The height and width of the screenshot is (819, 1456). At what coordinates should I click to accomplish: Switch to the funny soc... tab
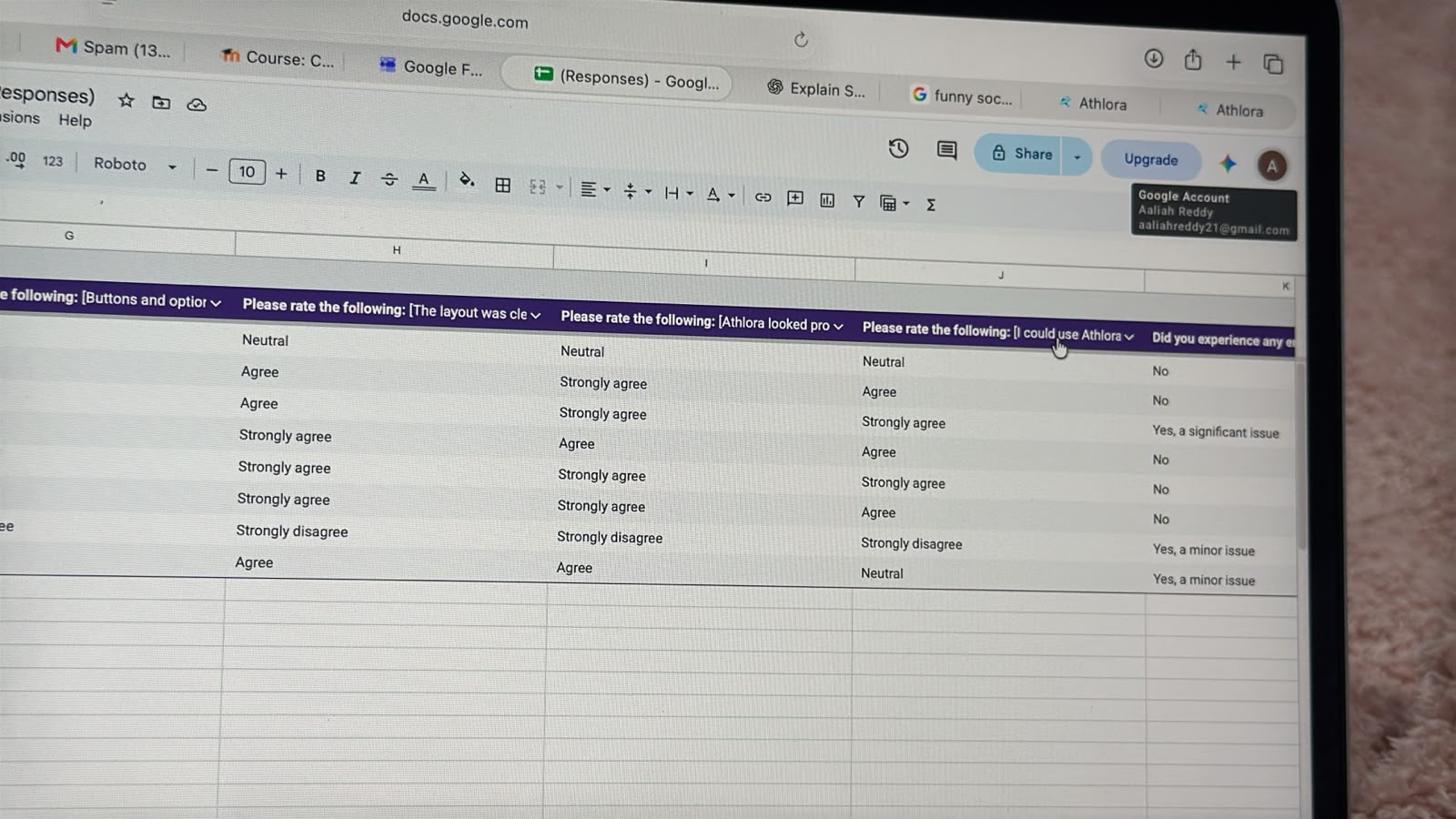[963, 96]
